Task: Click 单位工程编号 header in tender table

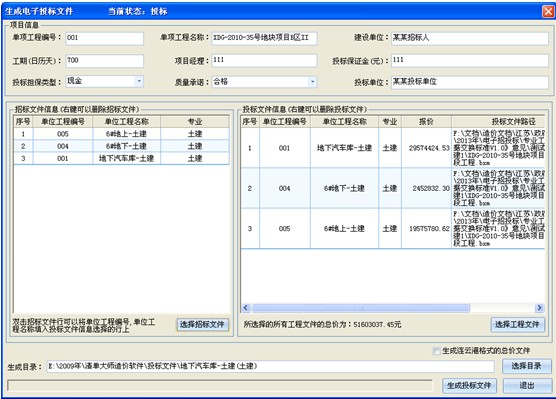Action: coord(63,122)
